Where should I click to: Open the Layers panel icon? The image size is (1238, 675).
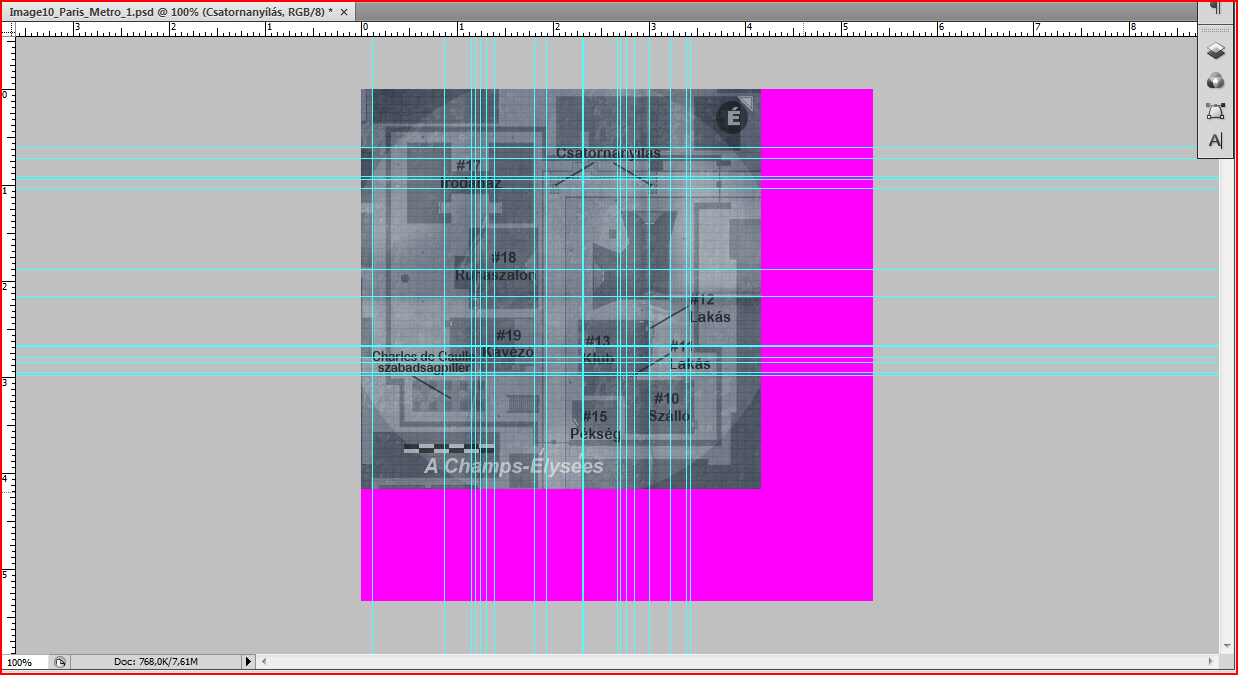(1215, 51)
